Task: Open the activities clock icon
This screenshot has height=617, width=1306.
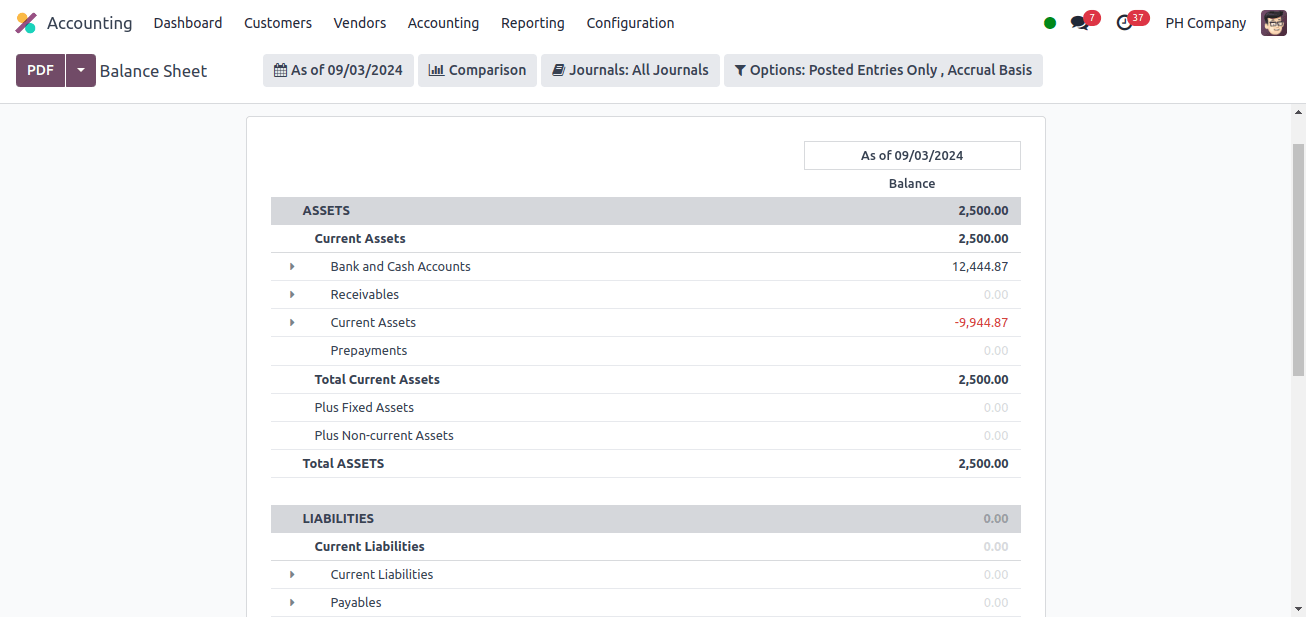Action: coord(1125,23)
